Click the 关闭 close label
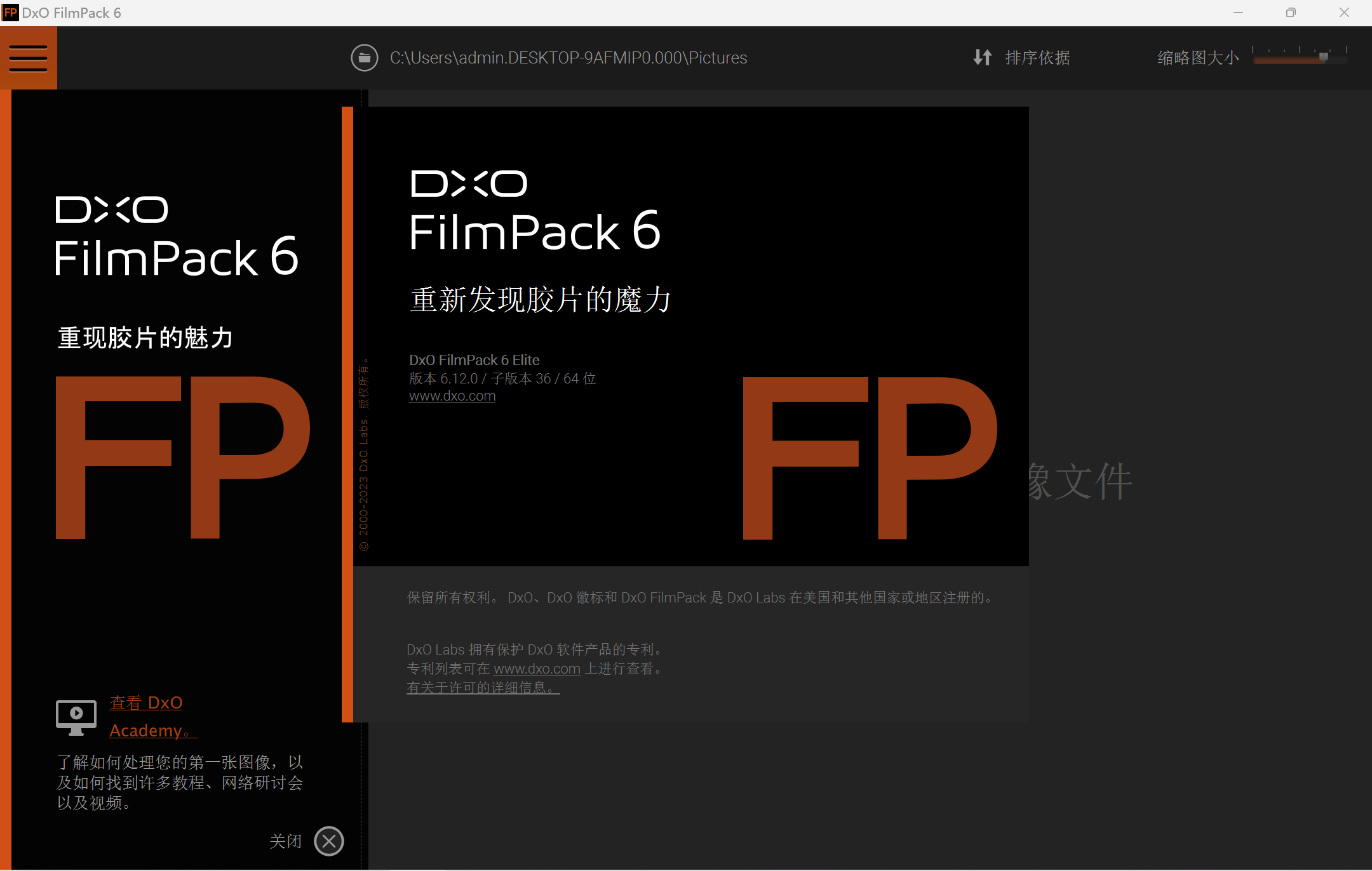 point(285,841)
